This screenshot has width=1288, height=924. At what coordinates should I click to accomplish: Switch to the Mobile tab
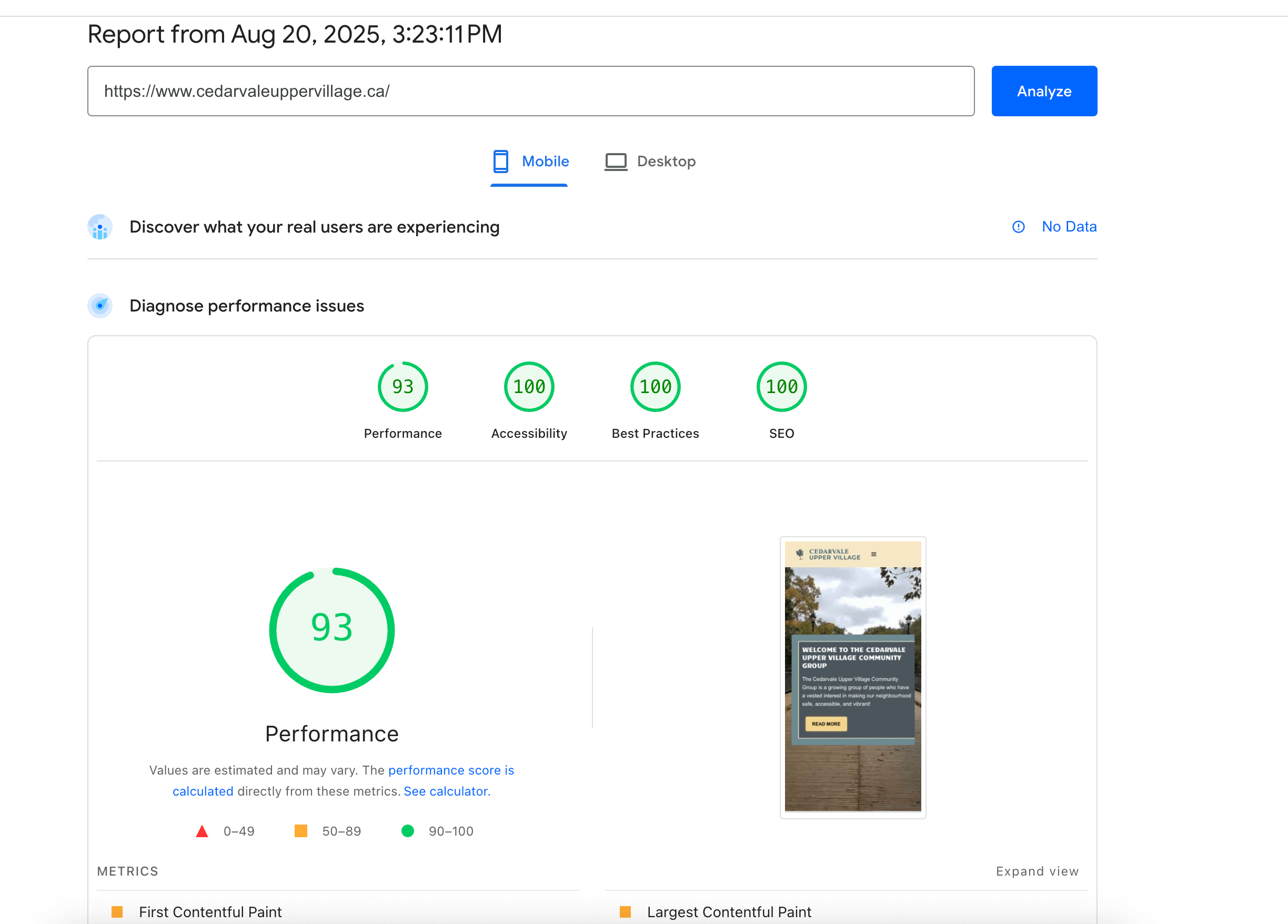tap(529, 162)
